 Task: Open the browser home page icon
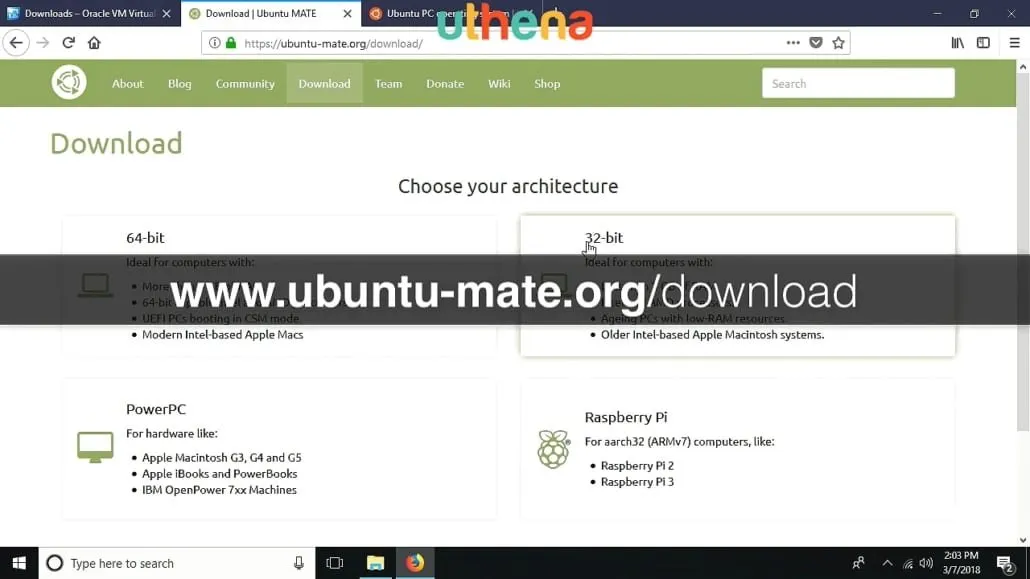point(94,43)
